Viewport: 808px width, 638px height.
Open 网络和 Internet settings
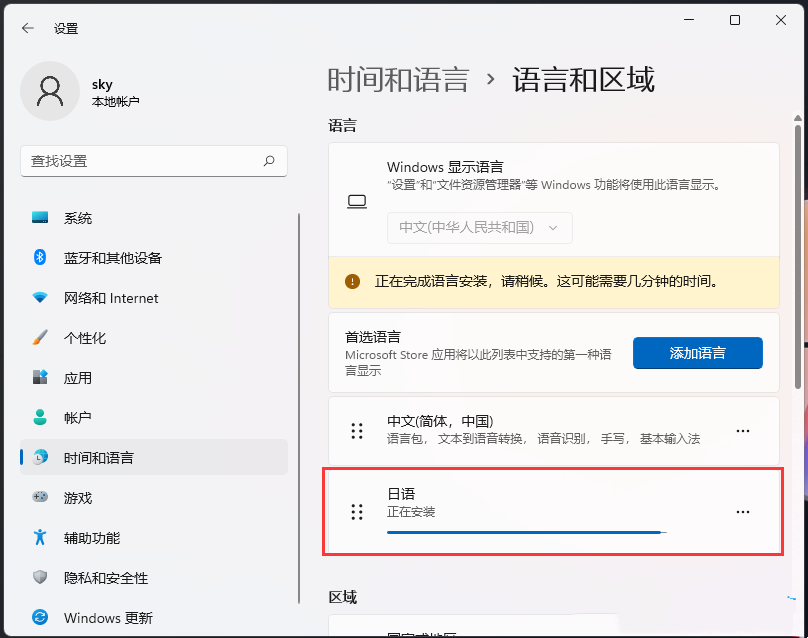(38, 297)
